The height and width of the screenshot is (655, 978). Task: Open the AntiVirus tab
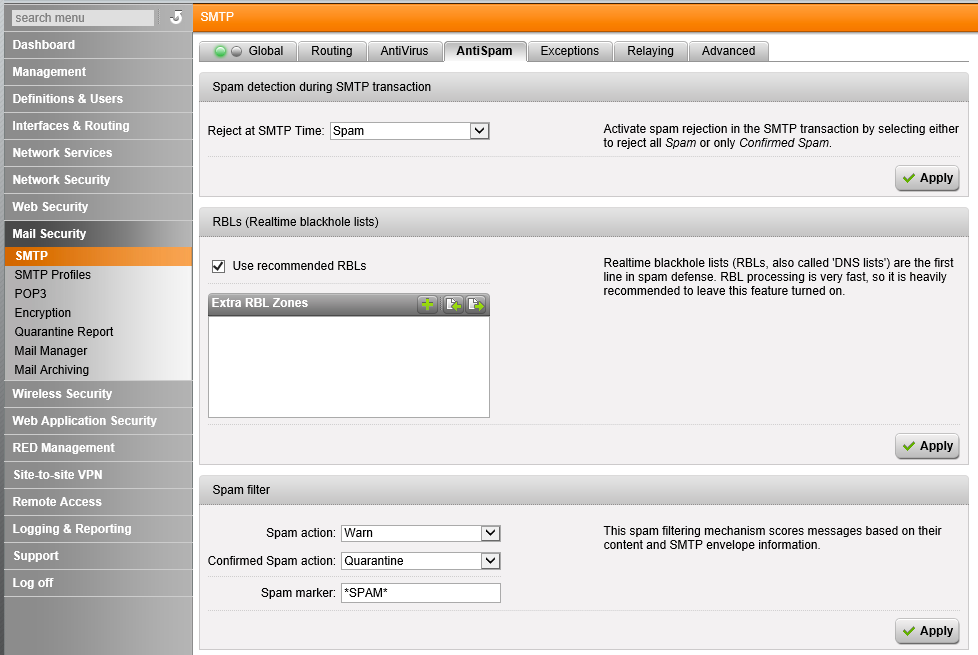point(404,51)
